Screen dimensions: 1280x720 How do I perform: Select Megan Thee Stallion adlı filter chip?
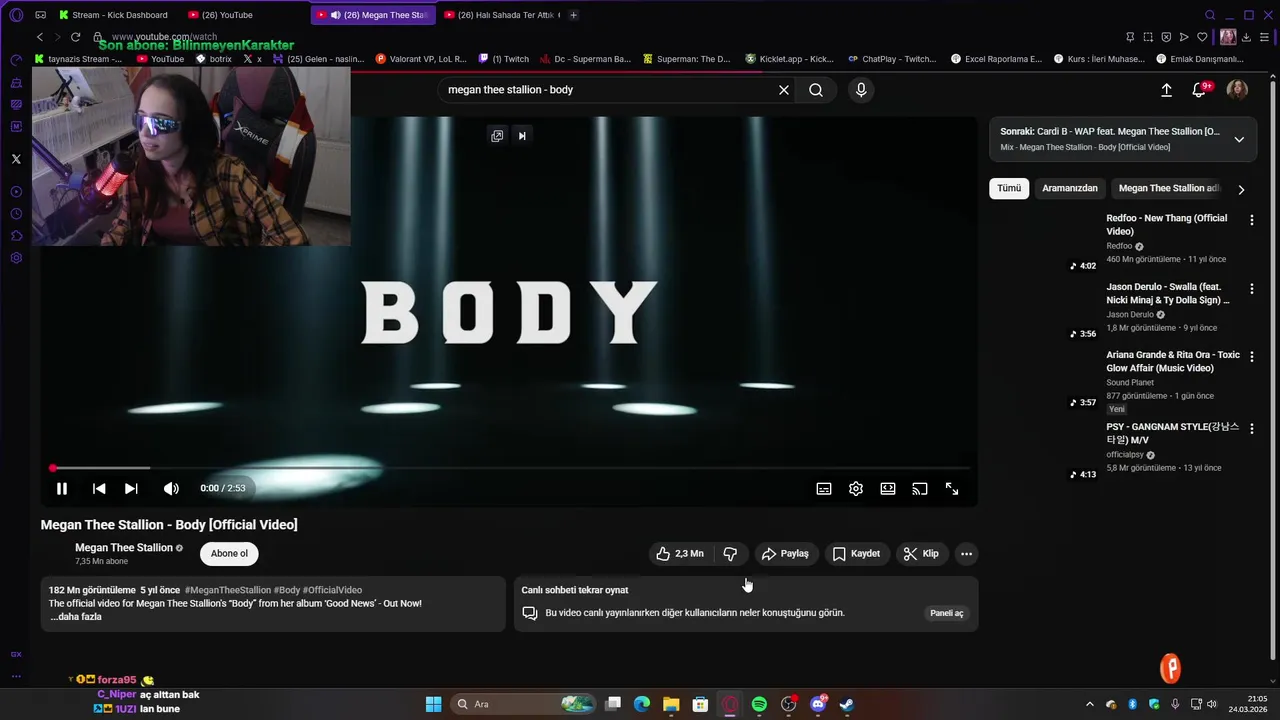click(1169, 188)
